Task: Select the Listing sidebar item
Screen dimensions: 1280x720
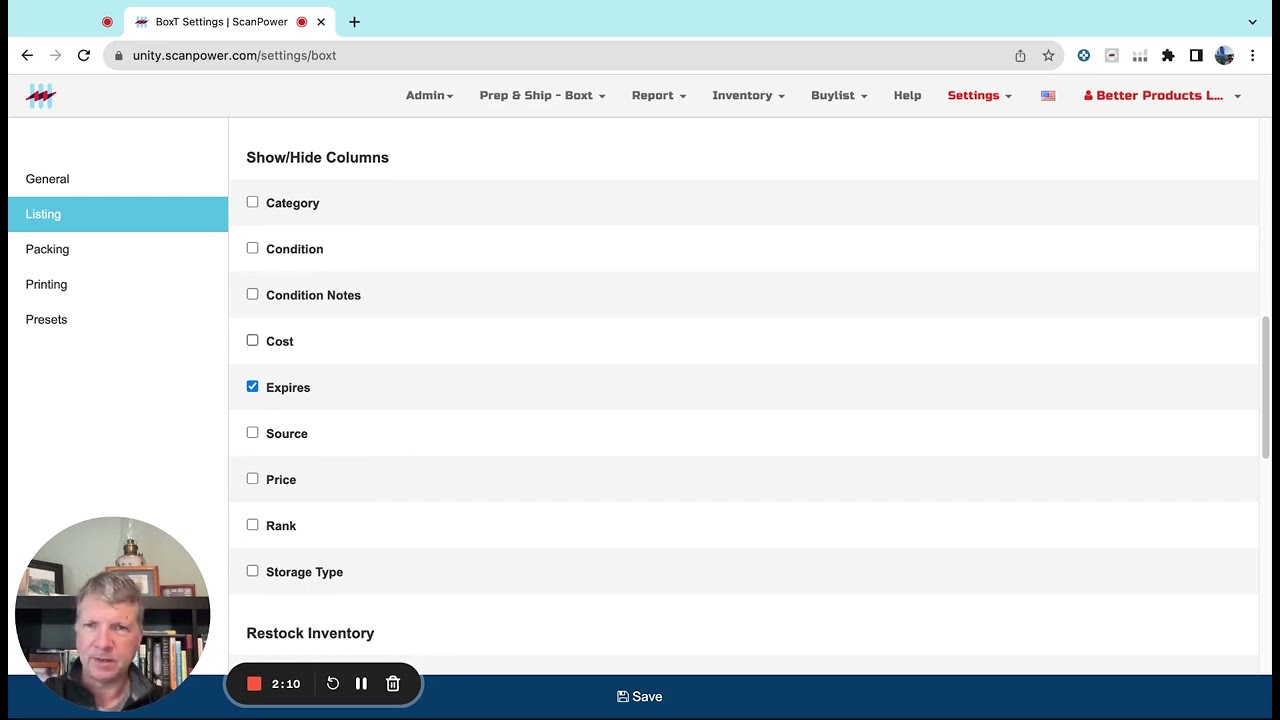Action: pyautogui.click(x=118, y=214)
